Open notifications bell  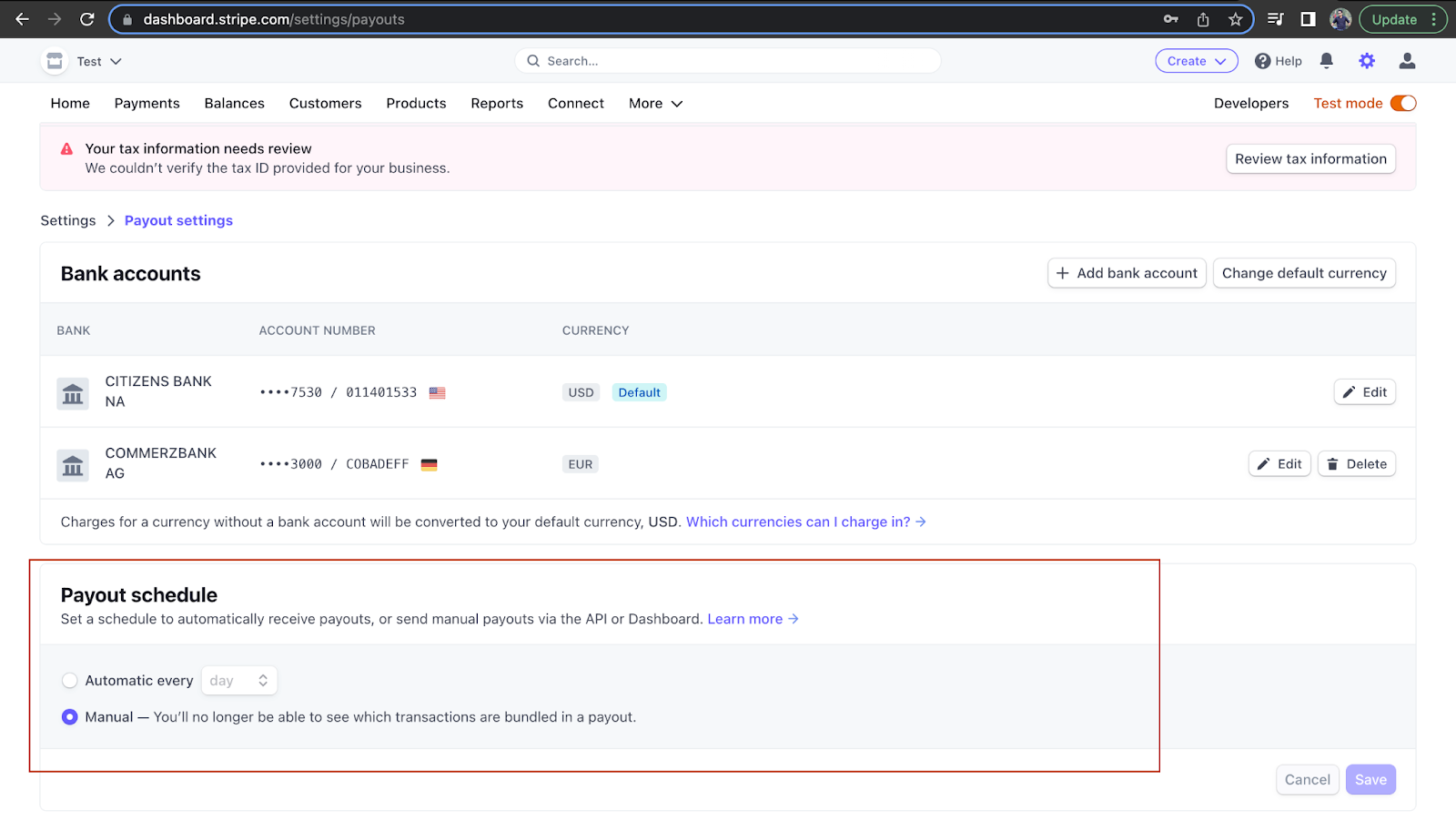click(1327, 61)
